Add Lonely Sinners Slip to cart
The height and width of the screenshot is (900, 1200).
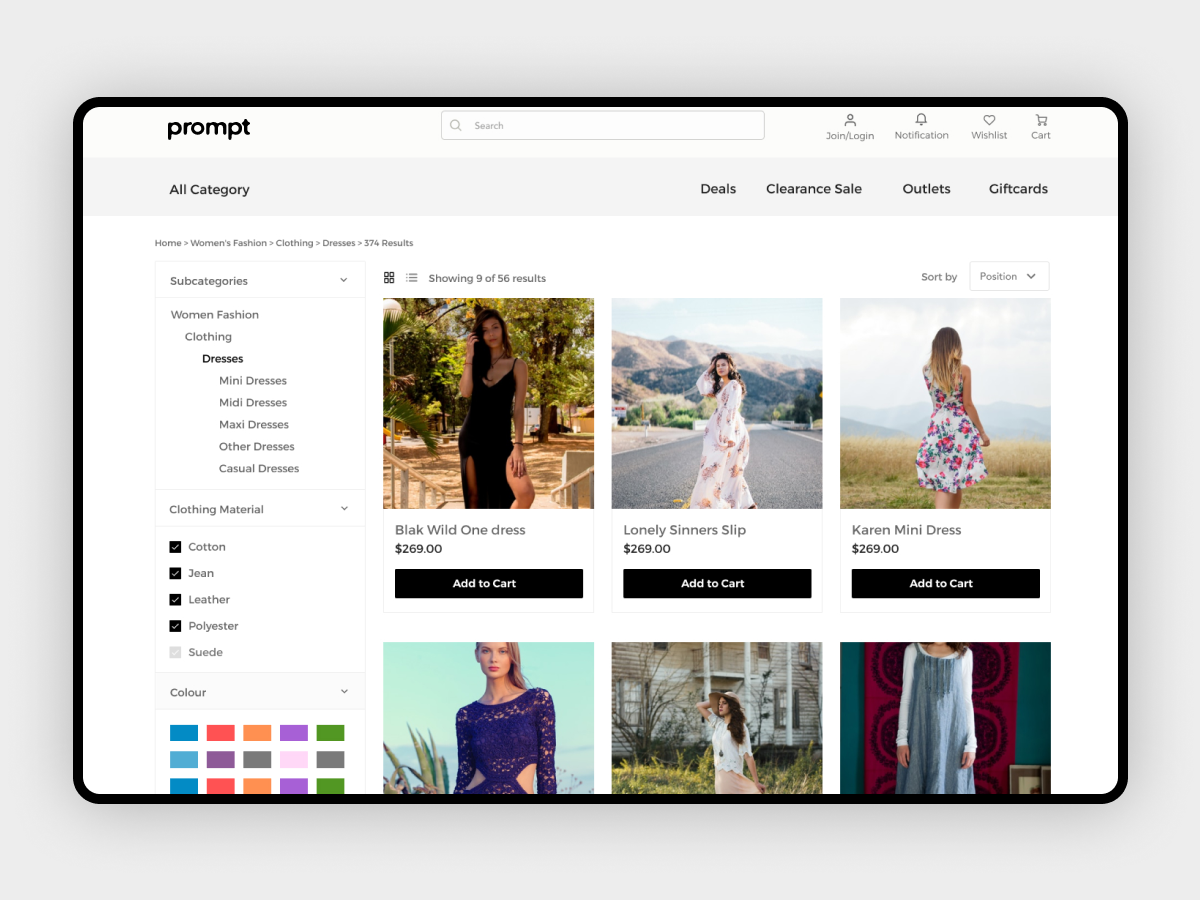point(717,584)
